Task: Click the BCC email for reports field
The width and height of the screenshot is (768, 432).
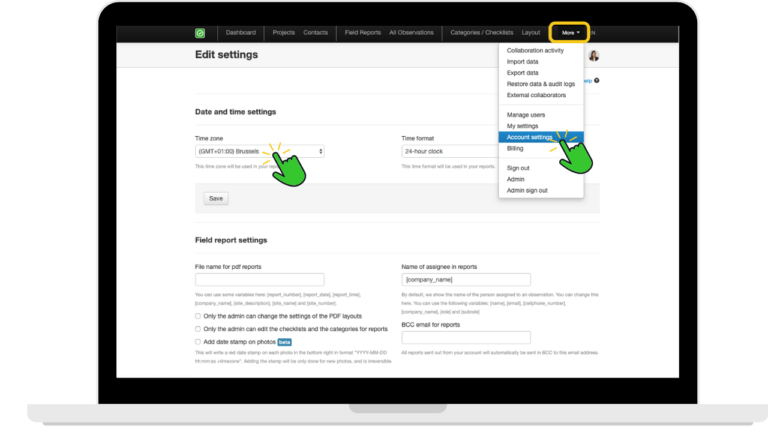Action: click(466, 337)
